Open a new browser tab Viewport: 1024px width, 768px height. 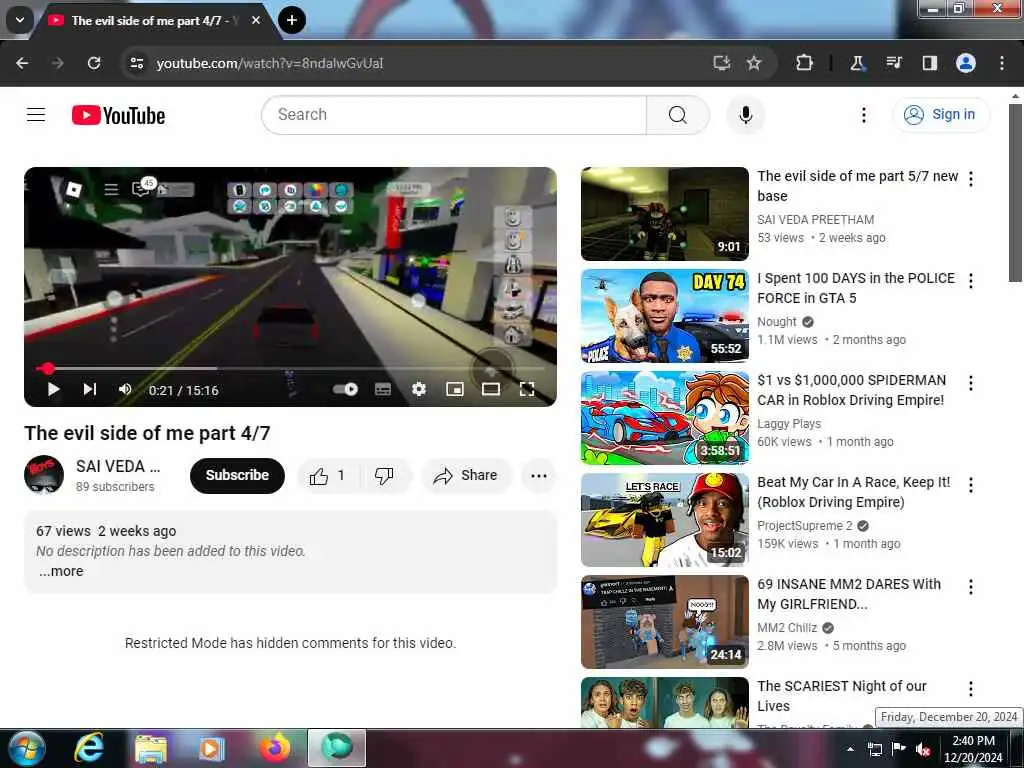pyautogui.click(x=291, y=20)
